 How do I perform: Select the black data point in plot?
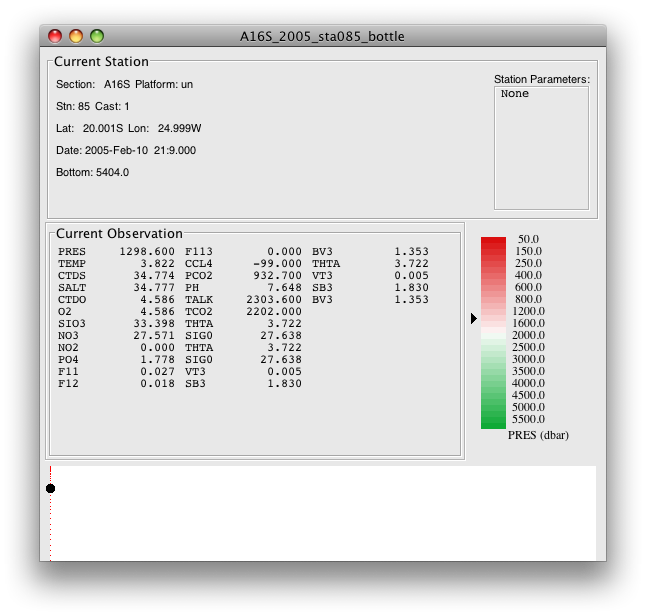(x=50, y=488)
